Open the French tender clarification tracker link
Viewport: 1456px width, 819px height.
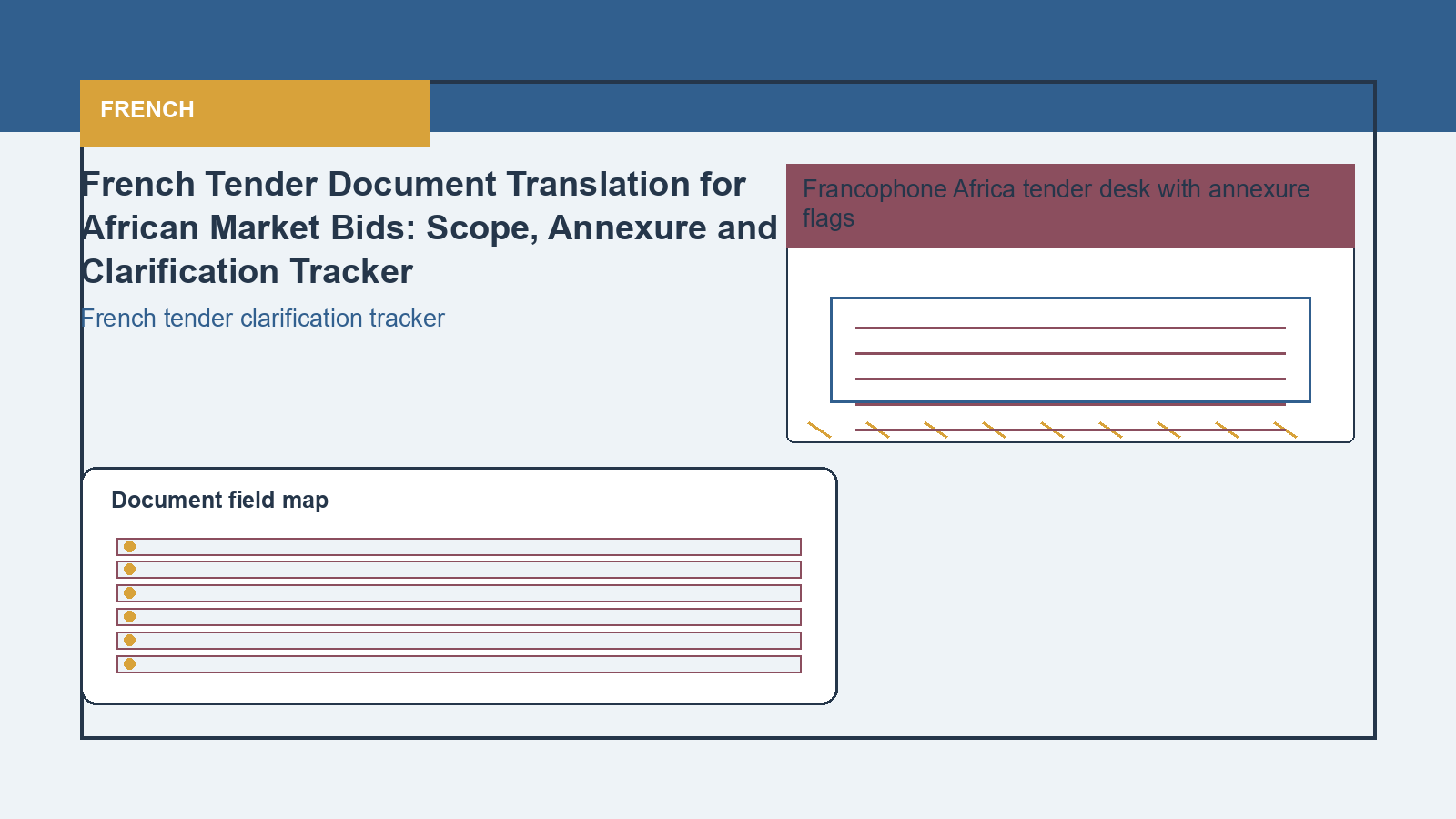[263, 318]
